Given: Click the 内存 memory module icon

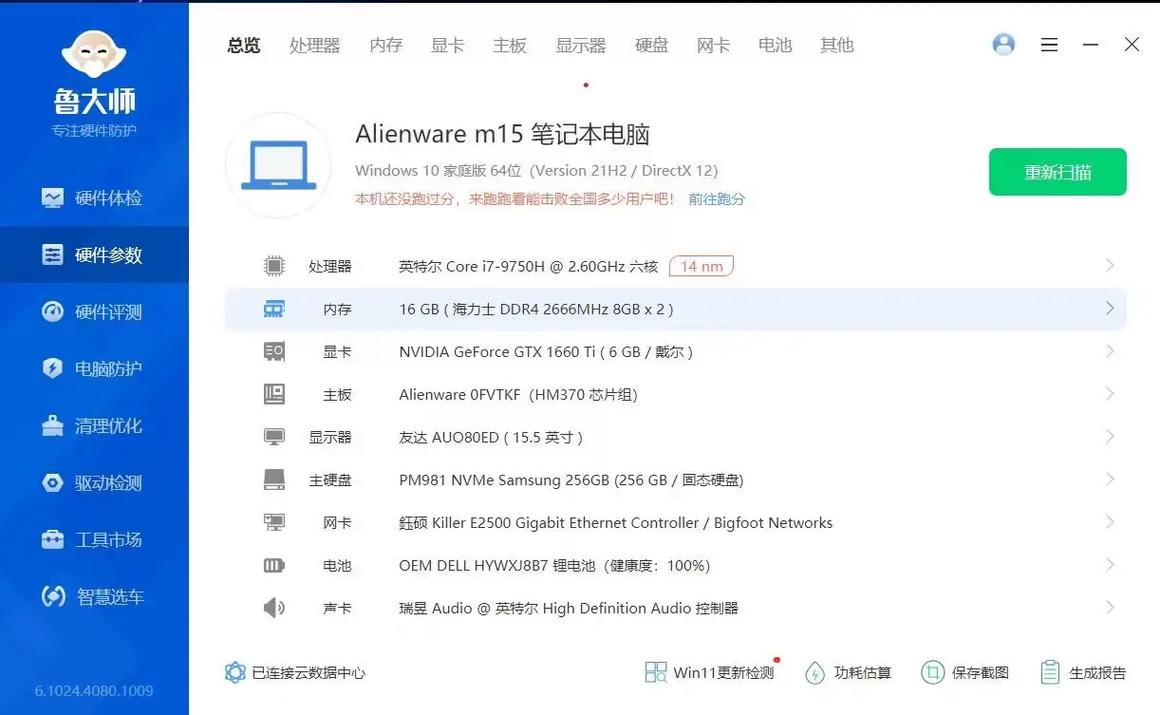Looking at the screenshot, I should tap(274, 309).
